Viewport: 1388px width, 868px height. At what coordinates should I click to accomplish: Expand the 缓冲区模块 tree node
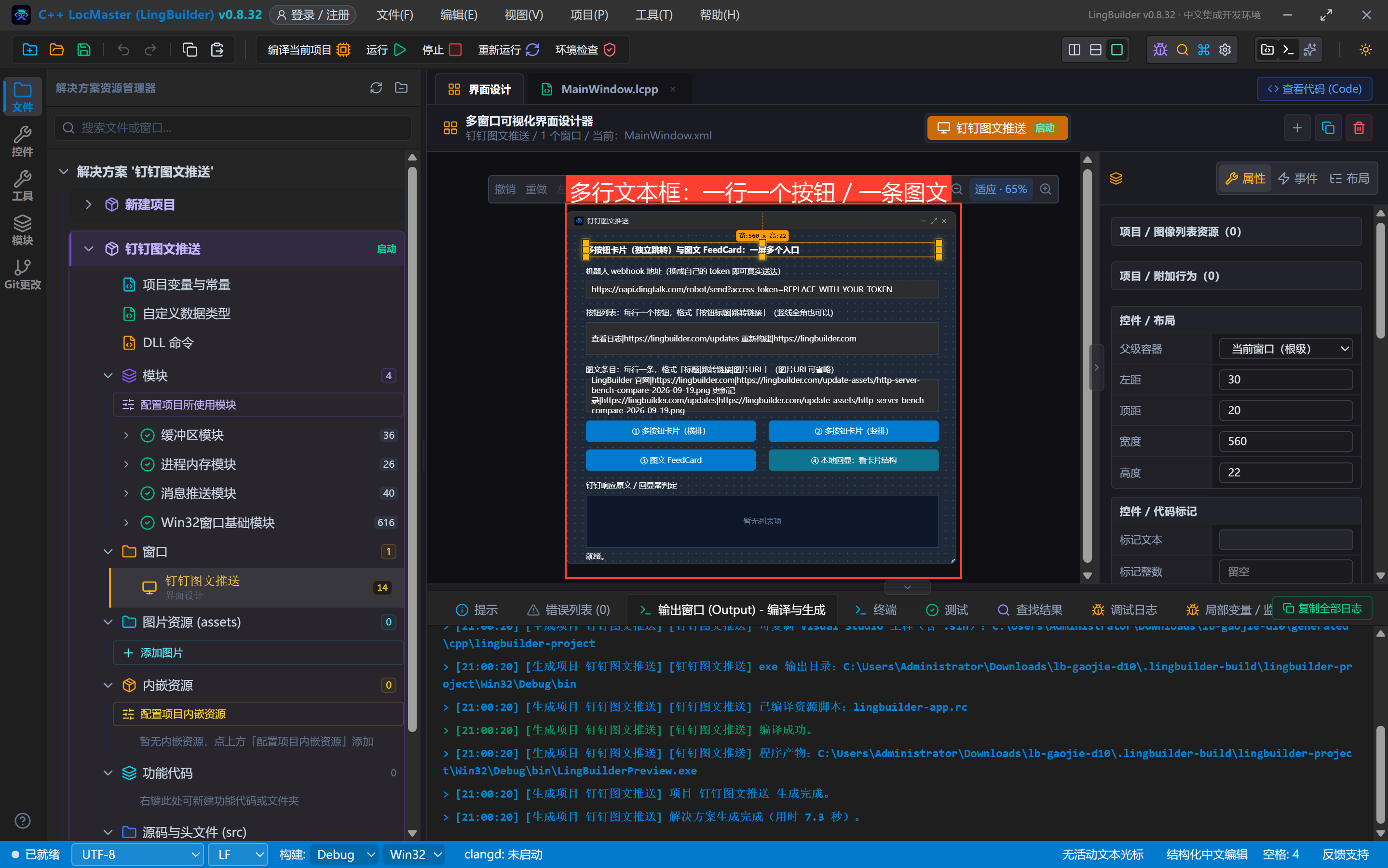point(126,435)
